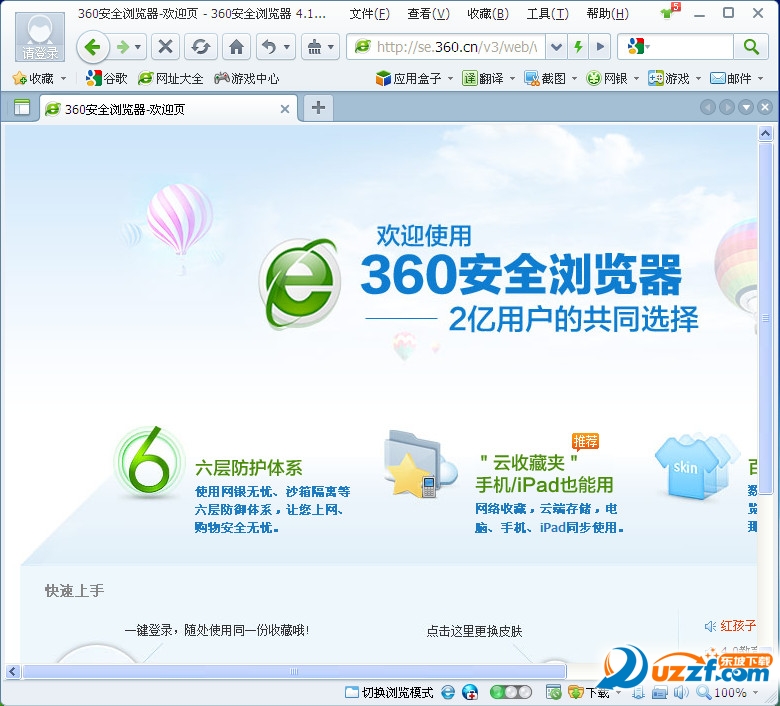Click the 红孩子 link

tap(738, 625)
